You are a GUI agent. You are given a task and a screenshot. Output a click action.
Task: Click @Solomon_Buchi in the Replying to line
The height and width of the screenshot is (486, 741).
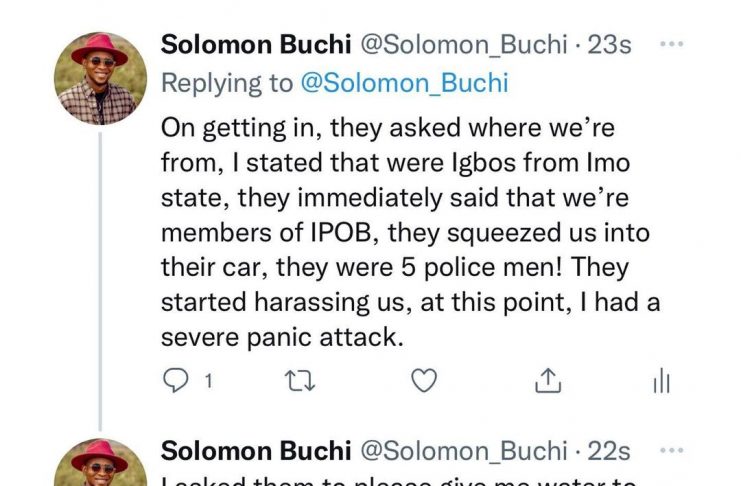point(404,84)
